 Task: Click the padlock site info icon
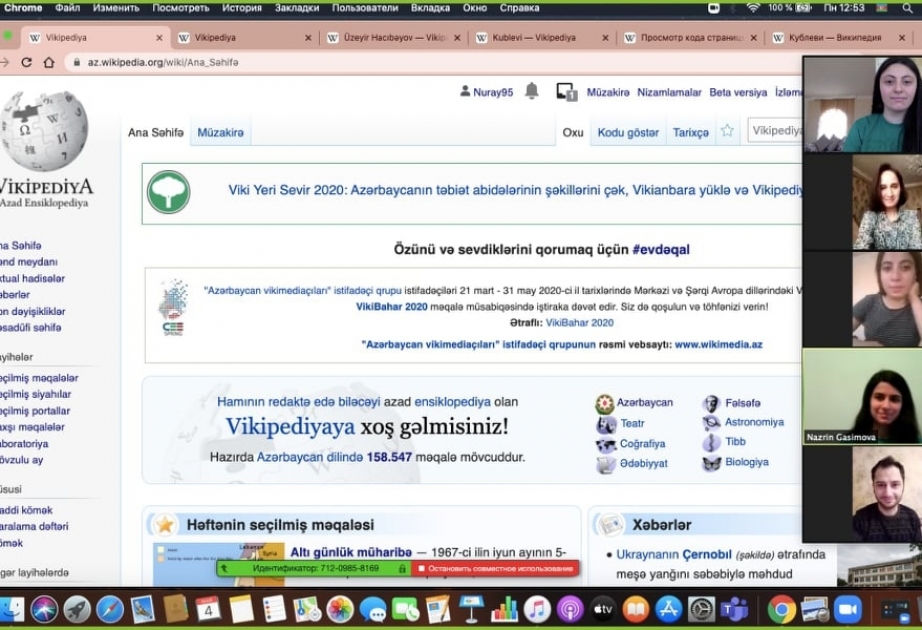(77, 62)
